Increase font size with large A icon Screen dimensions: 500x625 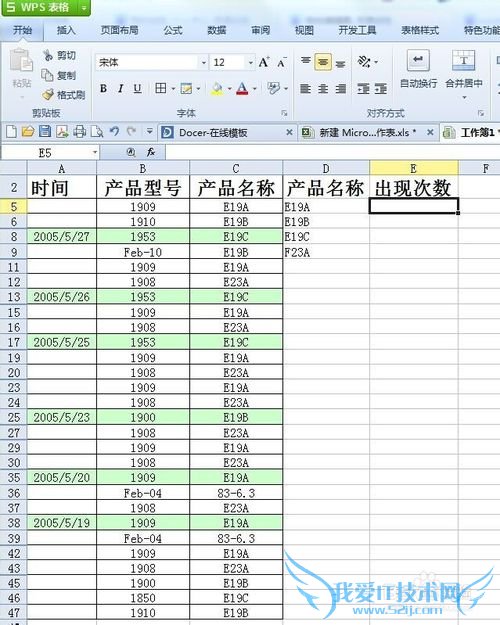click(x=264, y=62)
